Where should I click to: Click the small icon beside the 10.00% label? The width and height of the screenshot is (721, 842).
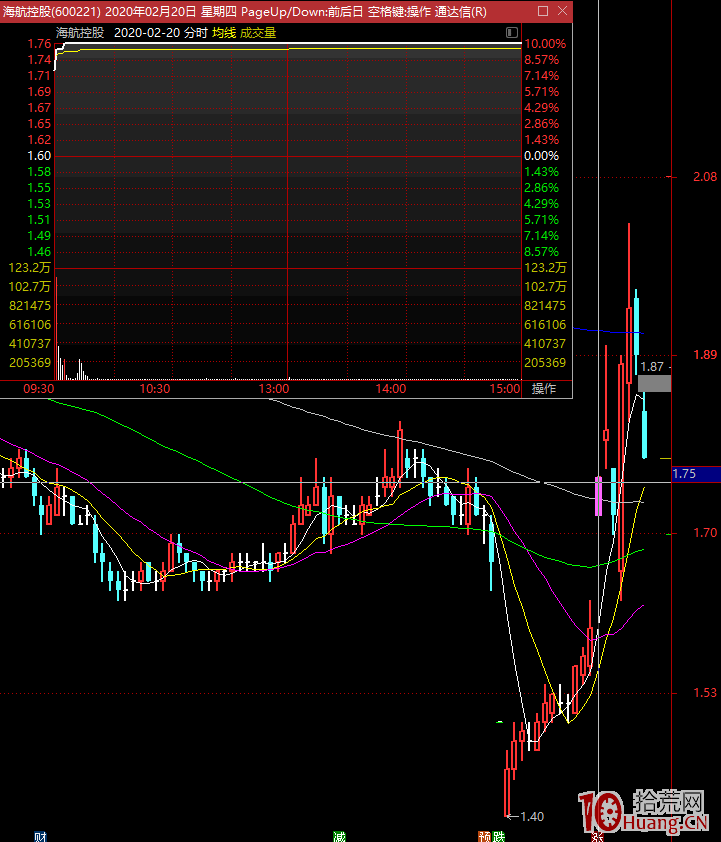pos(512,32)
